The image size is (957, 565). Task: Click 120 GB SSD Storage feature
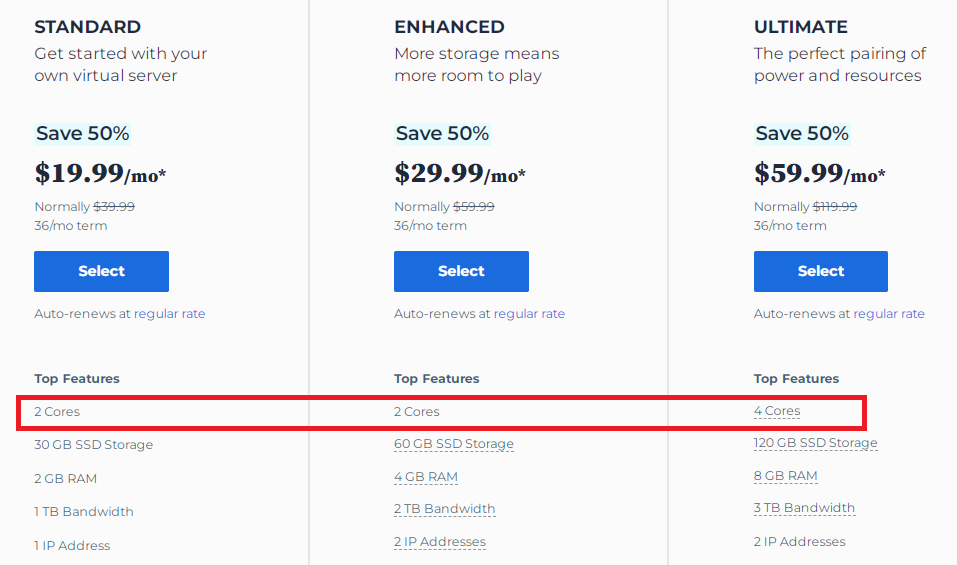point(815,443)
